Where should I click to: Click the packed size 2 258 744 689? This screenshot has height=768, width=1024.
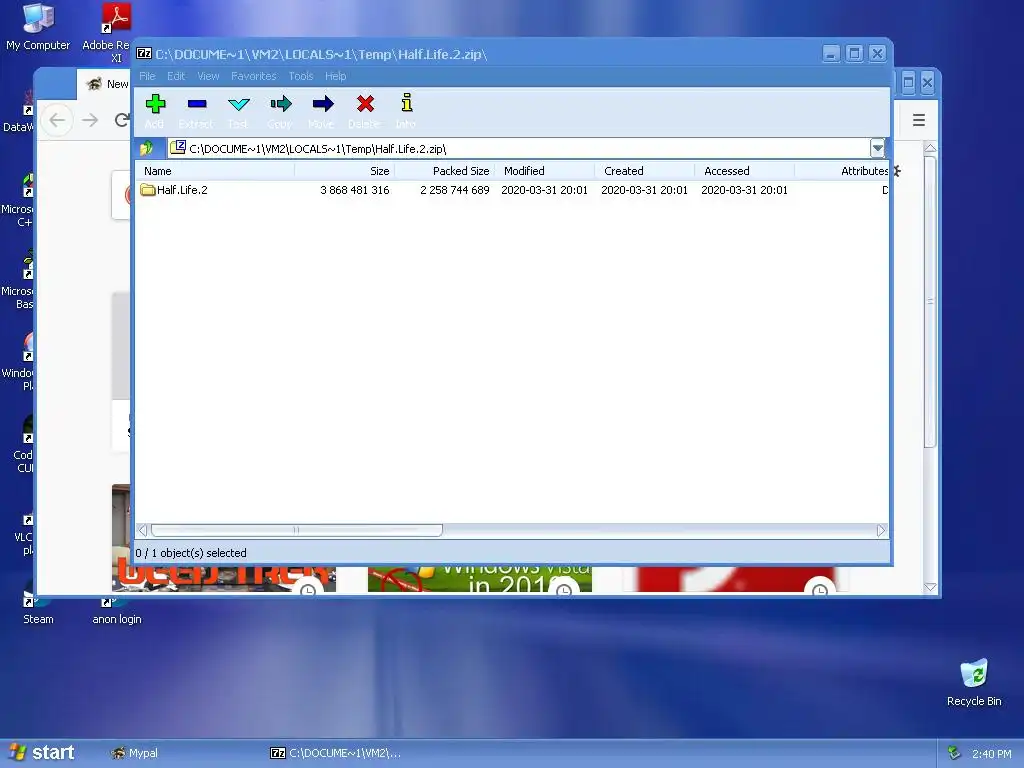click(x=455, y=190)
